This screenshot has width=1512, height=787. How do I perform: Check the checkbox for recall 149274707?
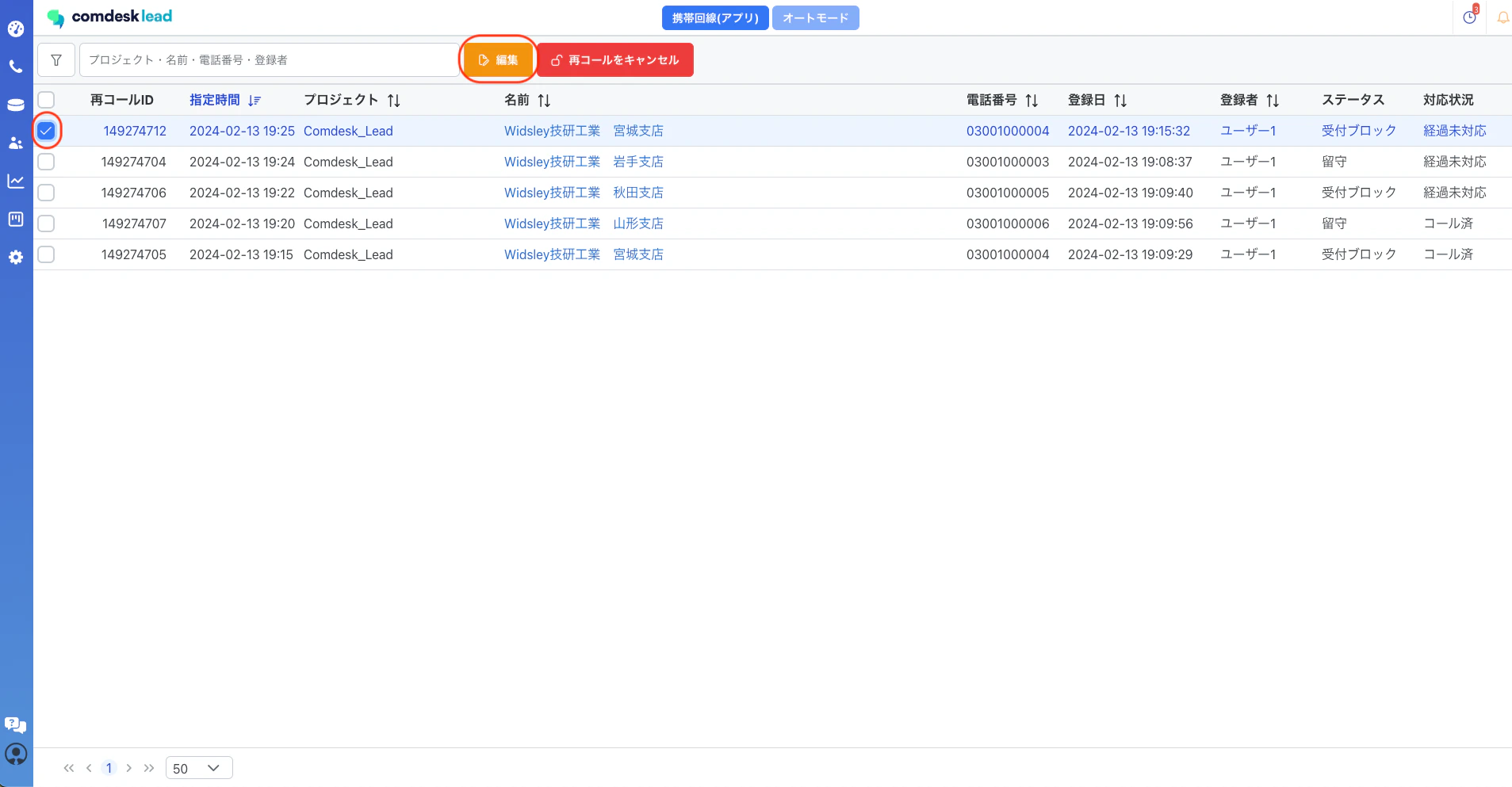click(46, 223)
